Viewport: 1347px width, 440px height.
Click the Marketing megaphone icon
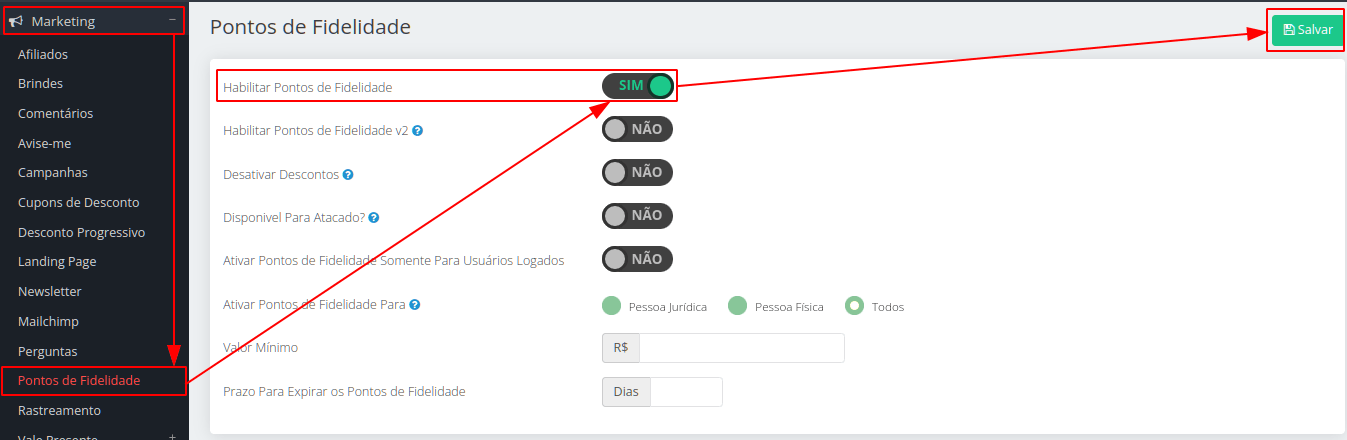coord(16,21)
